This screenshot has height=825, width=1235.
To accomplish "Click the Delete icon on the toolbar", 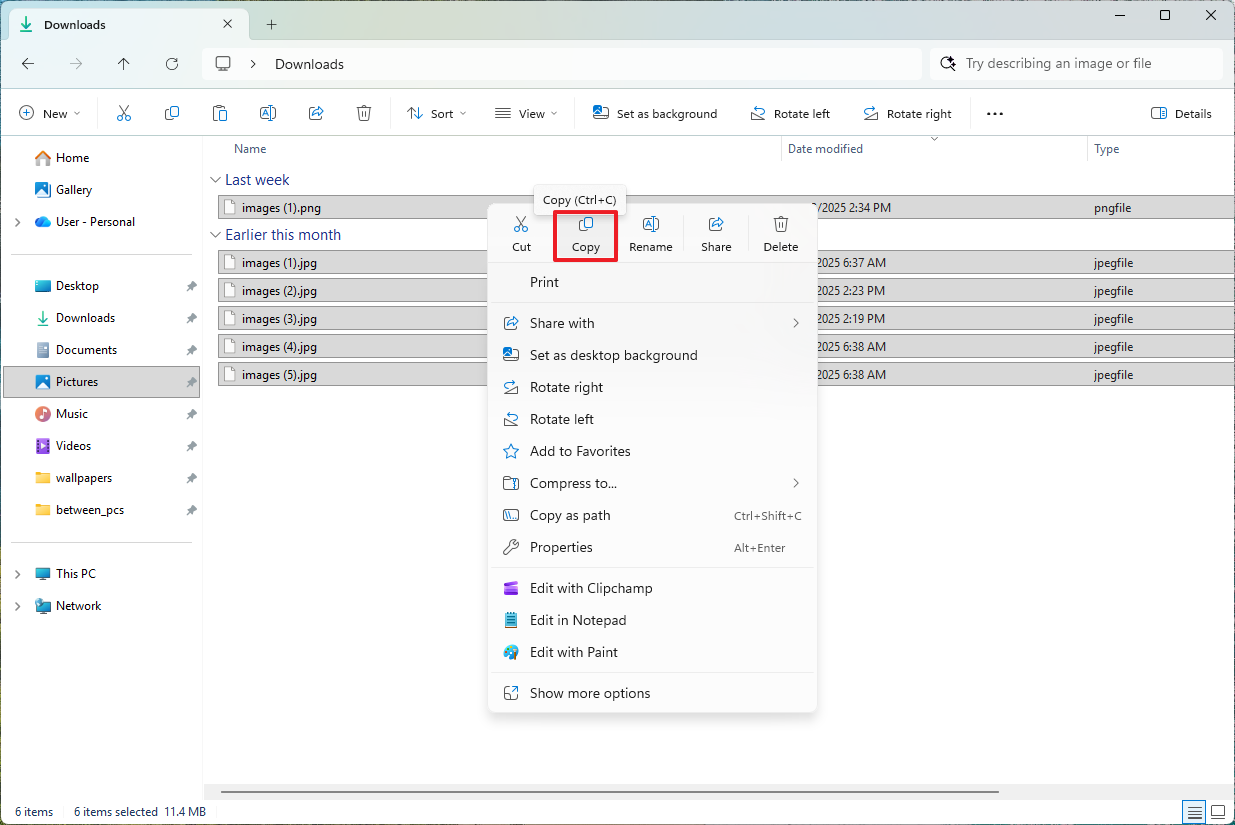I will [x=363, y=113].
